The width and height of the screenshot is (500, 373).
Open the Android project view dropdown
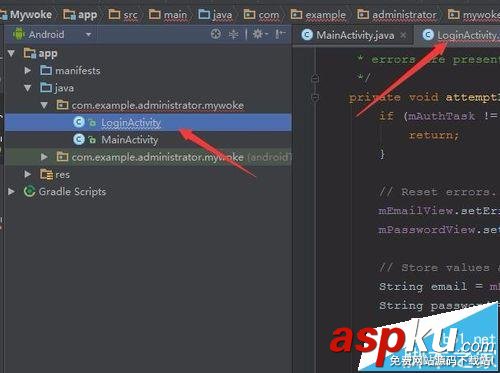(88, 34)
